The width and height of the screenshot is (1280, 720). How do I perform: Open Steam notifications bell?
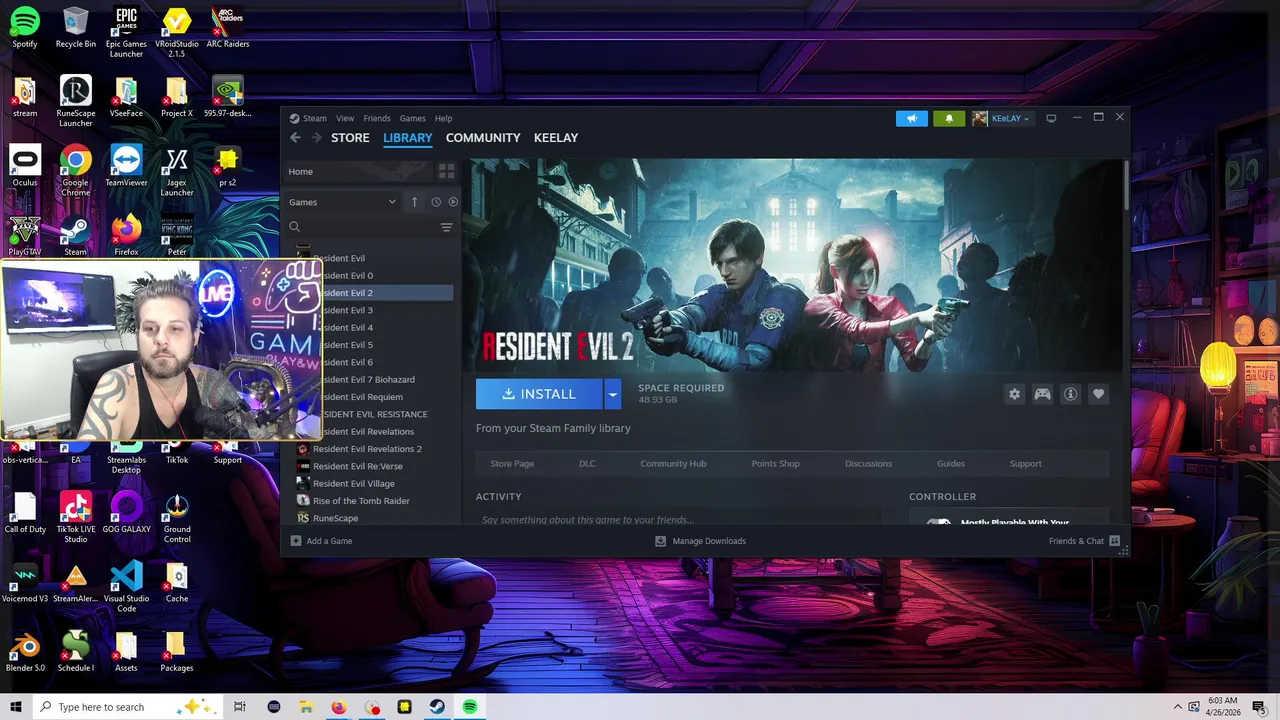point(949,118)
